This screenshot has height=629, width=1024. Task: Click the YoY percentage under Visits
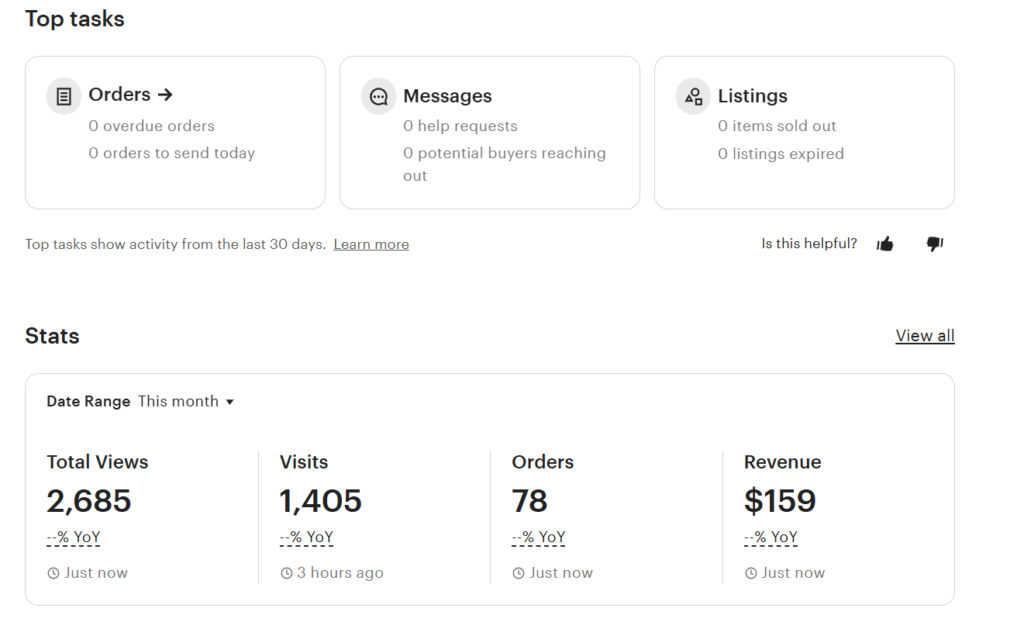pos(306,537)
